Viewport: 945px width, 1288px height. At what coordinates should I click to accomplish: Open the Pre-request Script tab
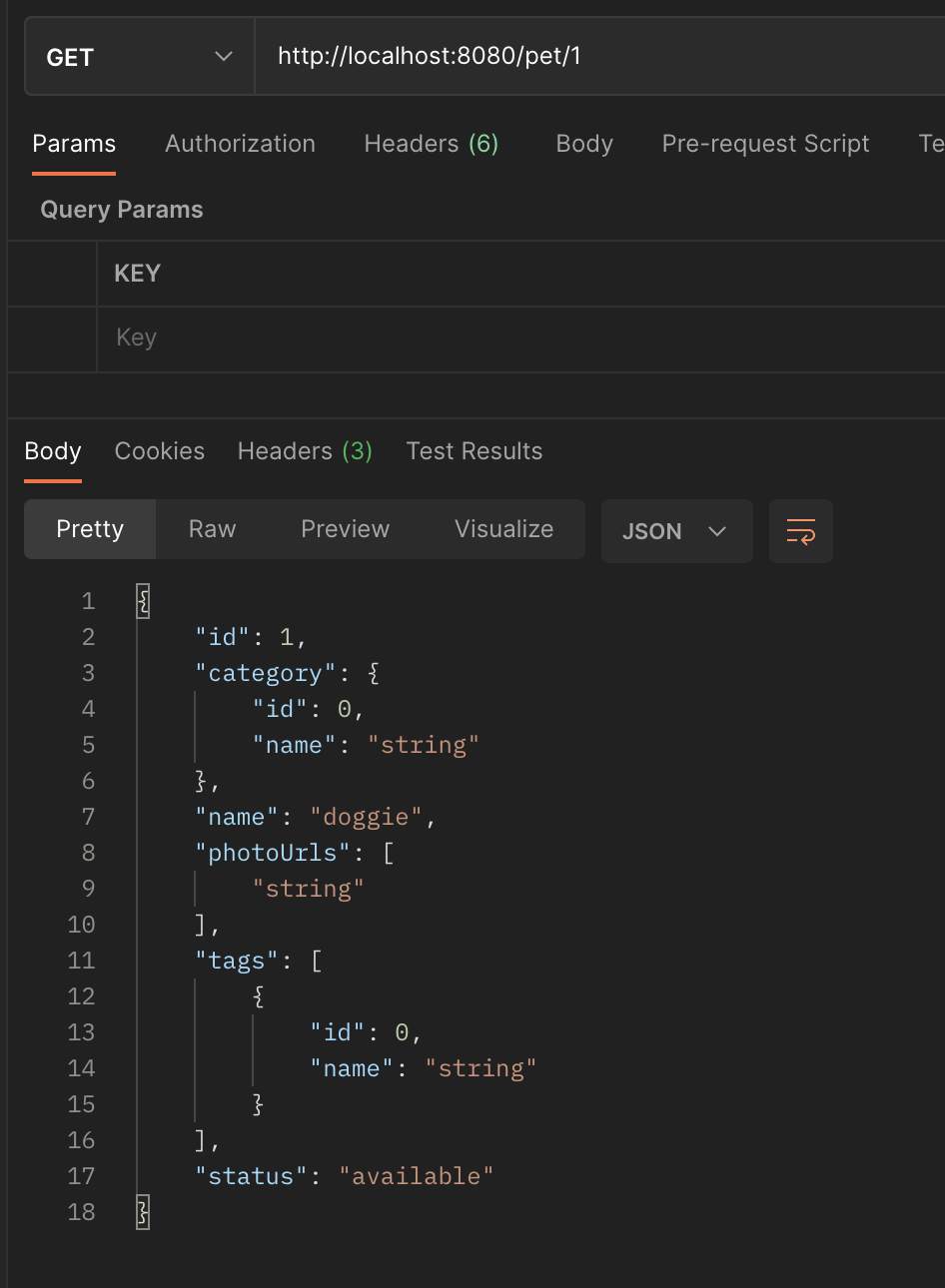(x=765, y=144)
